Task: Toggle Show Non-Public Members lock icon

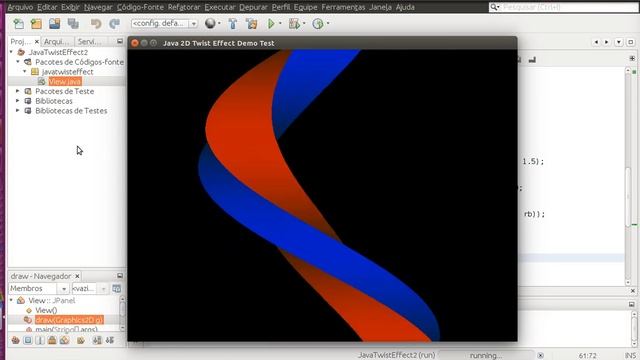Action: tap(52, 340)
